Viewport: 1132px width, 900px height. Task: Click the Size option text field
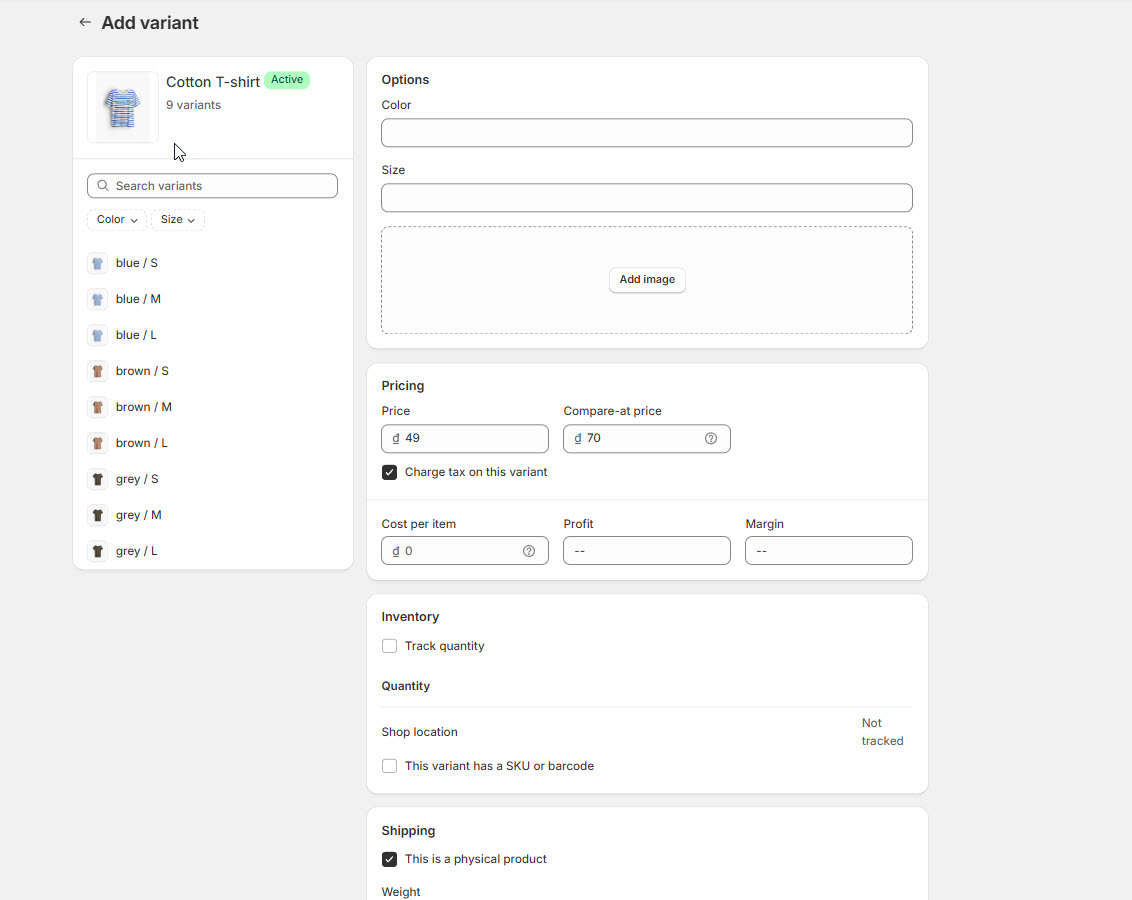[646, 198]
